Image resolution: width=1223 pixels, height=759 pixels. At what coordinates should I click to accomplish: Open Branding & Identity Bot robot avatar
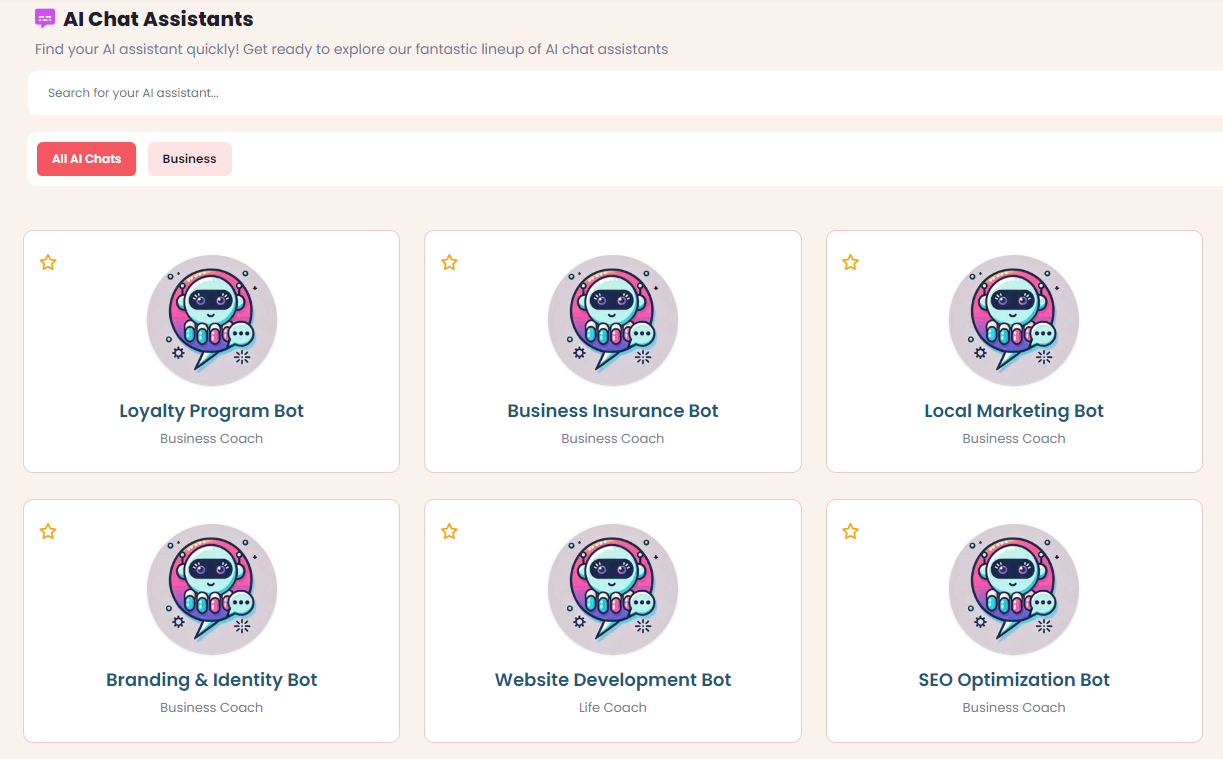(x=211, y=590)
